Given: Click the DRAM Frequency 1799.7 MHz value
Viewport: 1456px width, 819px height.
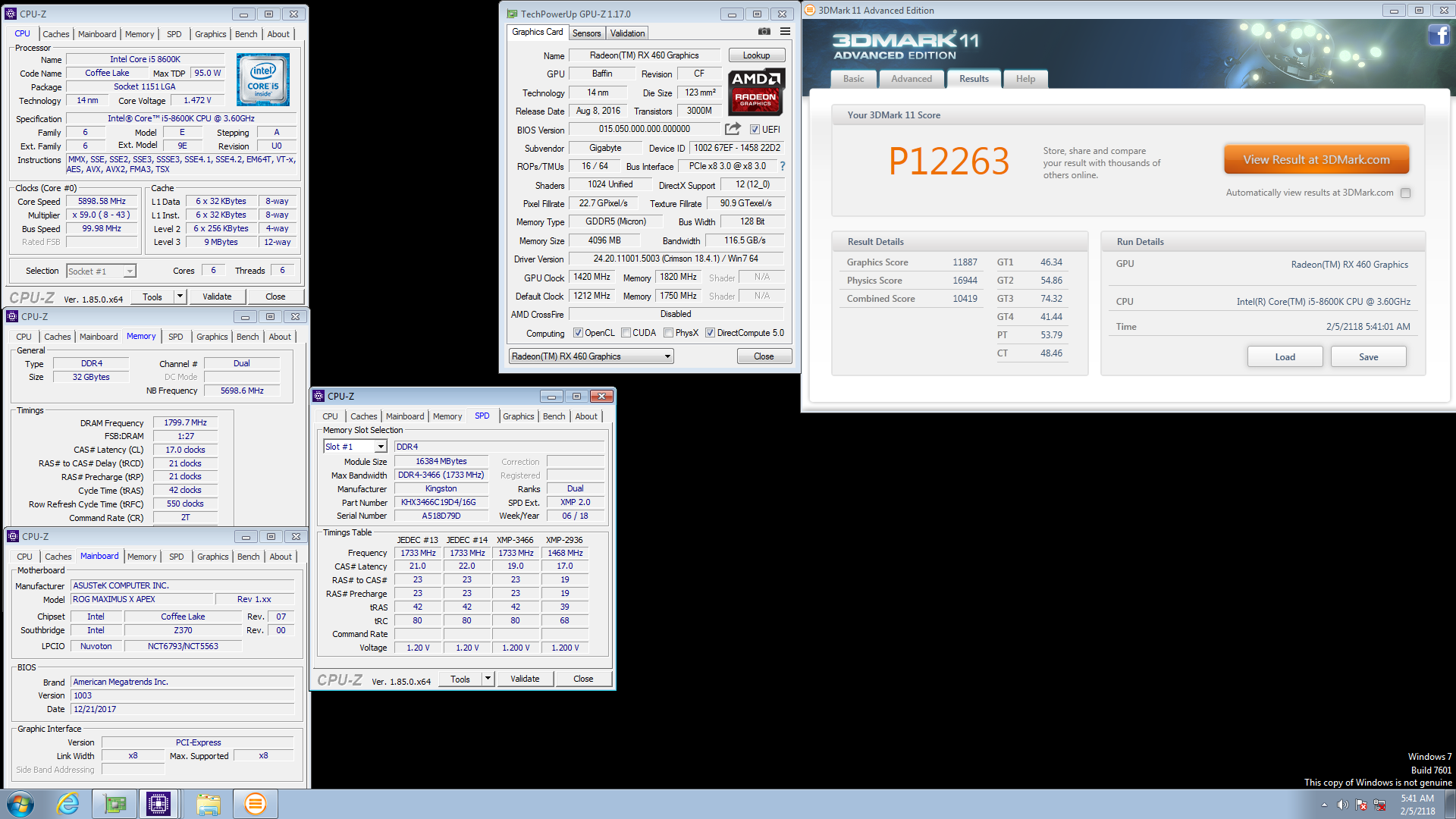Looking at the screenshot, I should click(x=185, y=423).
